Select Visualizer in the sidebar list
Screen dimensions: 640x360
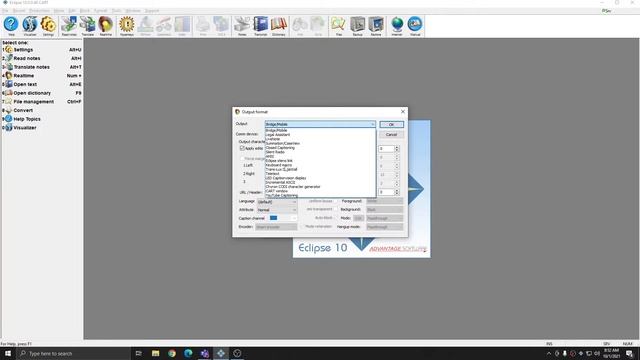(42, 128)
